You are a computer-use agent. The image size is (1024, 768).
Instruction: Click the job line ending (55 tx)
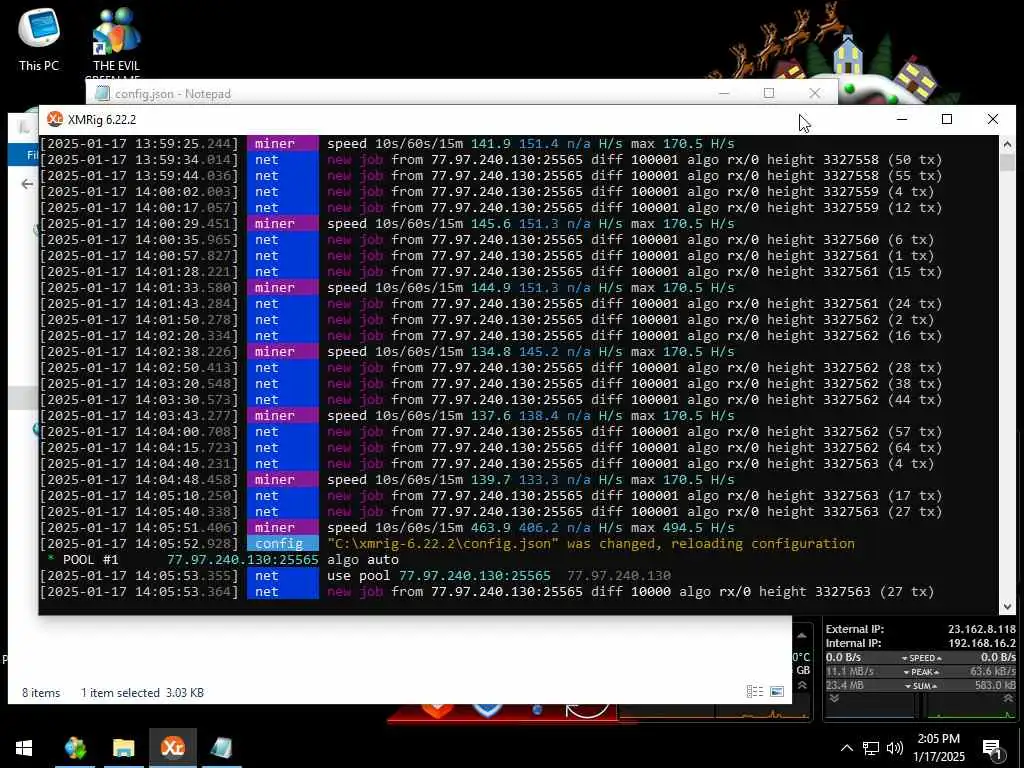point(635,176)
